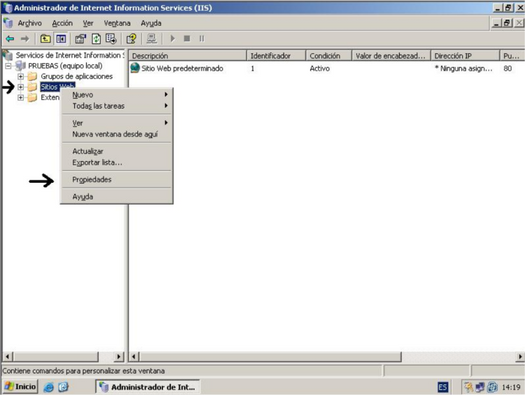Click Administrador de Int... taskbar button
The height and width of the screenshot is (395, 525).
(148, 387)
